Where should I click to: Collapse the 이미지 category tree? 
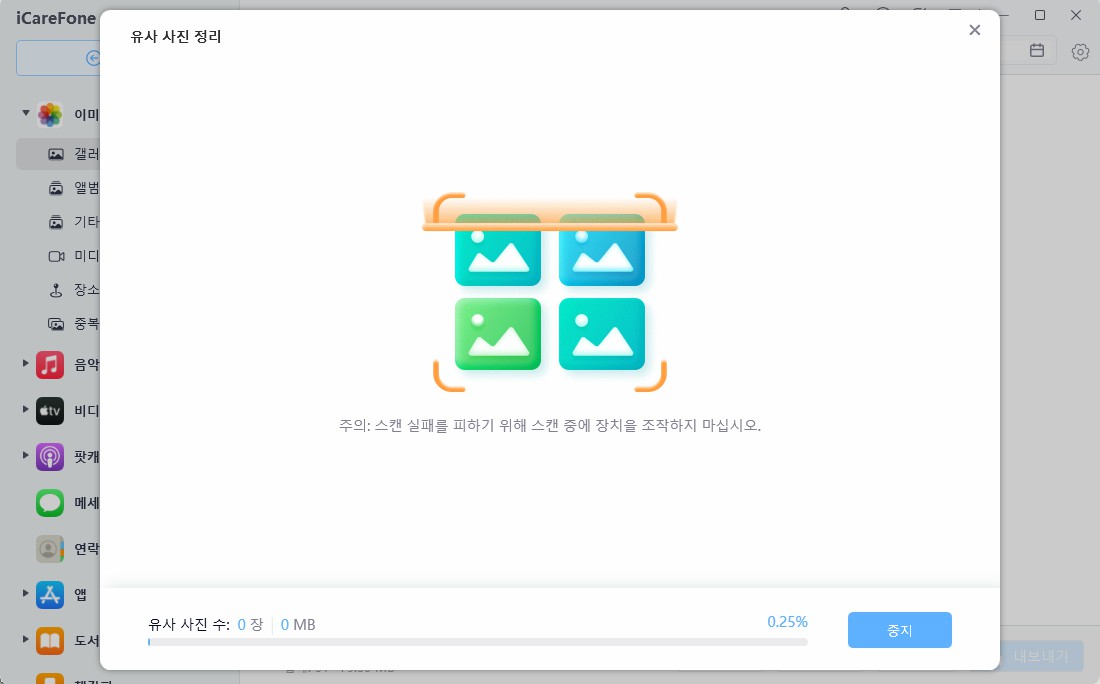point(25,113)
